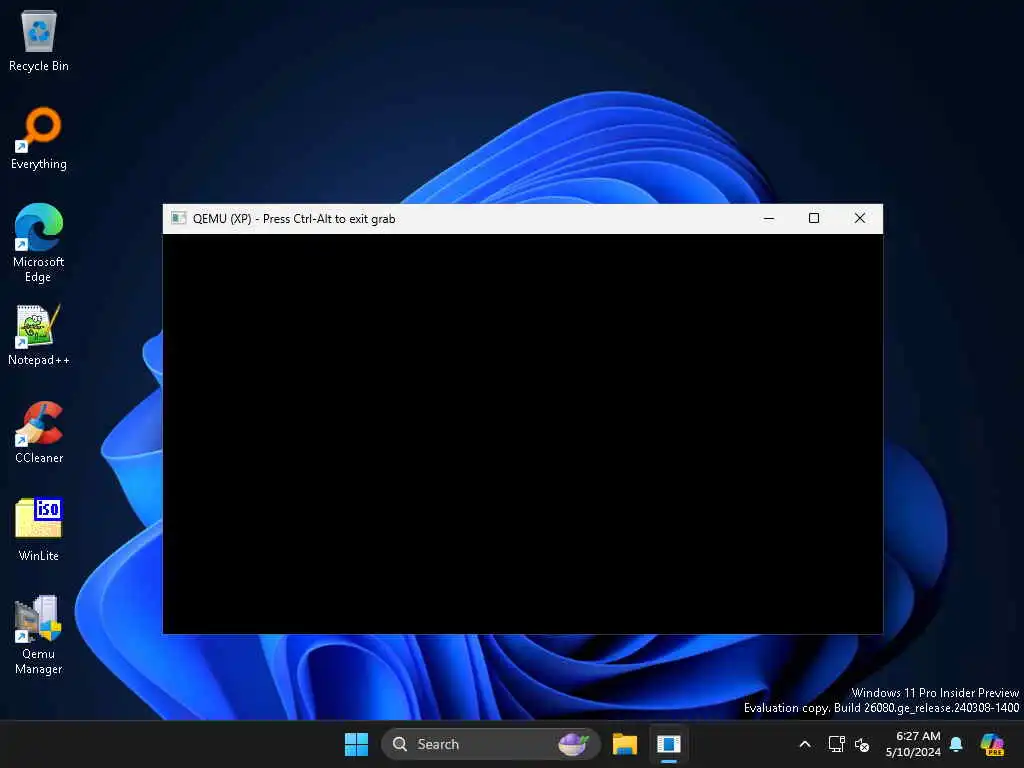Open the Windows Start menu

coord(357,744)
